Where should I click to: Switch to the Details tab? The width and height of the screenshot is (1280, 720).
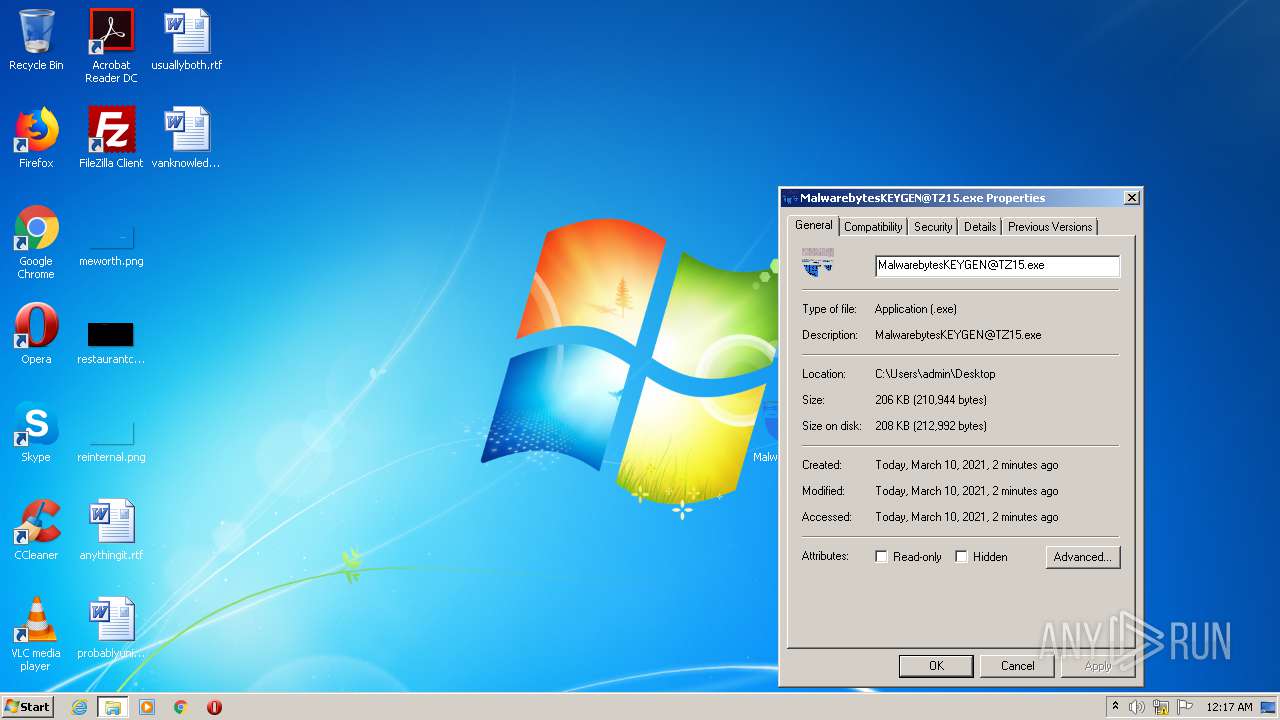[980, 227]
